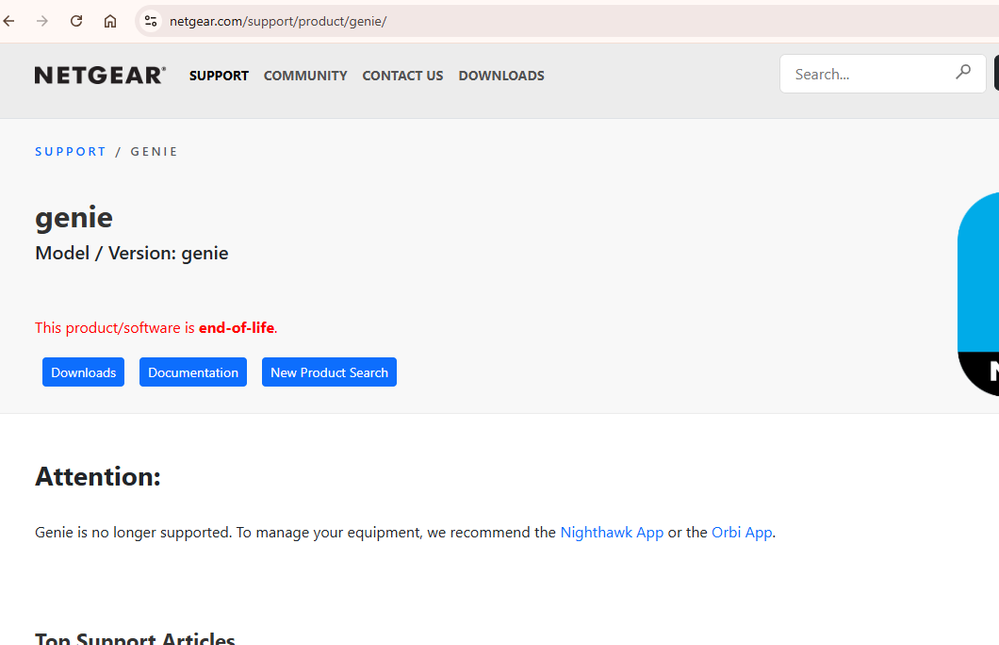Go back to the previous page
999x645 pixels.
click(x=9, y=21)
